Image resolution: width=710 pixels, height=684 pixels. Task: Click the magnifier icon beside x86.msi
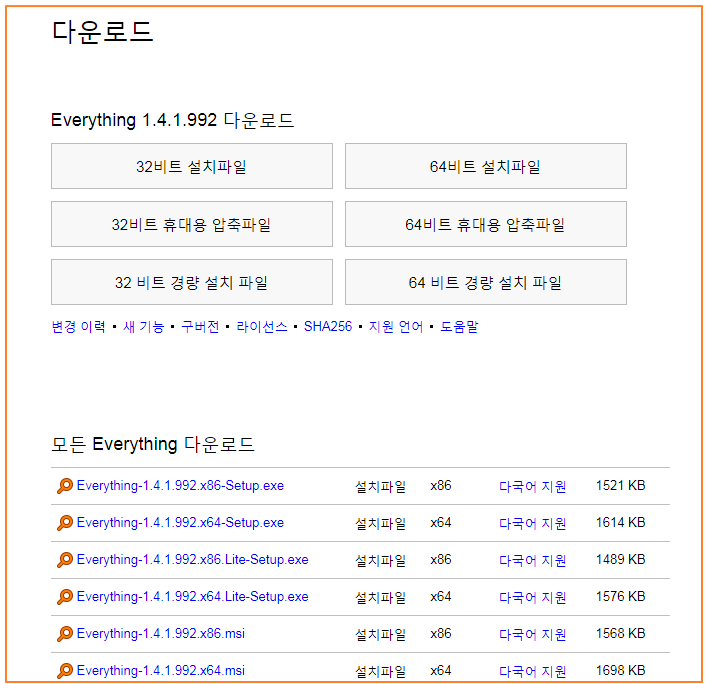(x=65, y=634)
